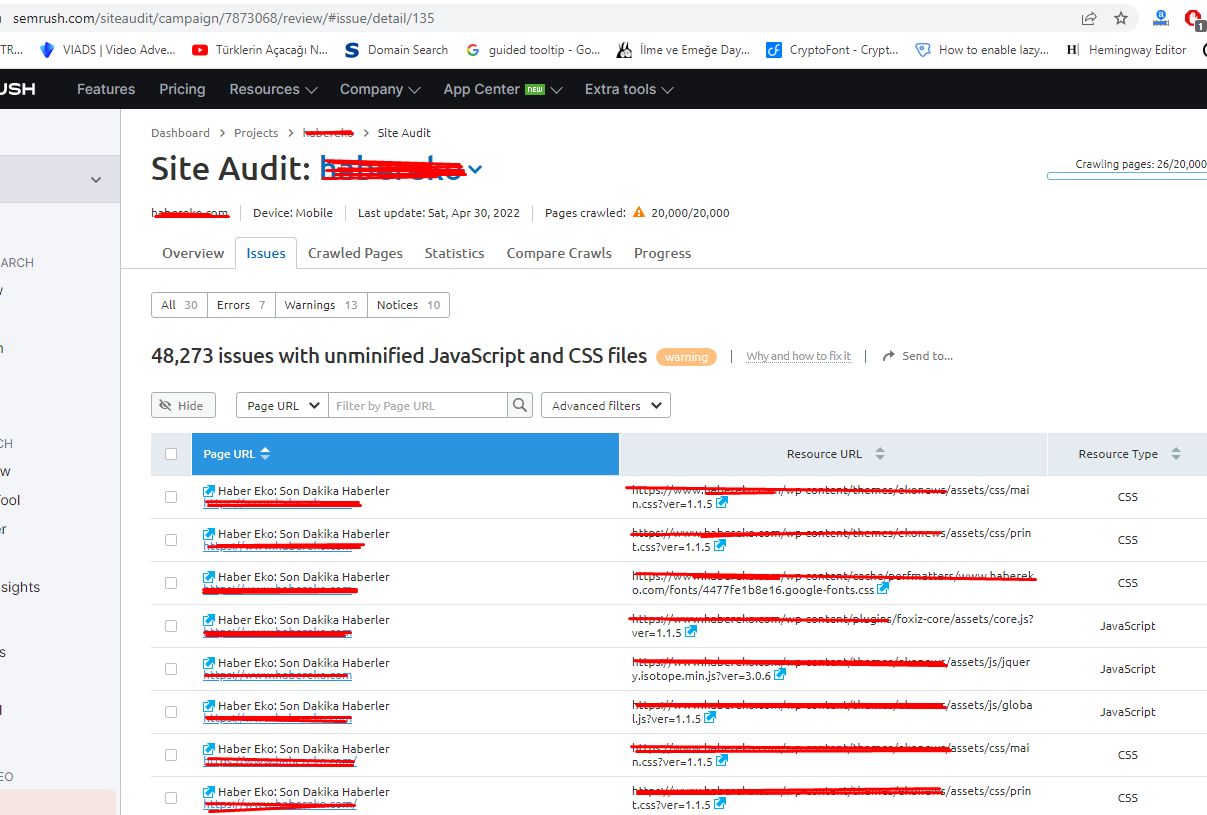
Task: Check the box for first main.css row
Action: 171,497
